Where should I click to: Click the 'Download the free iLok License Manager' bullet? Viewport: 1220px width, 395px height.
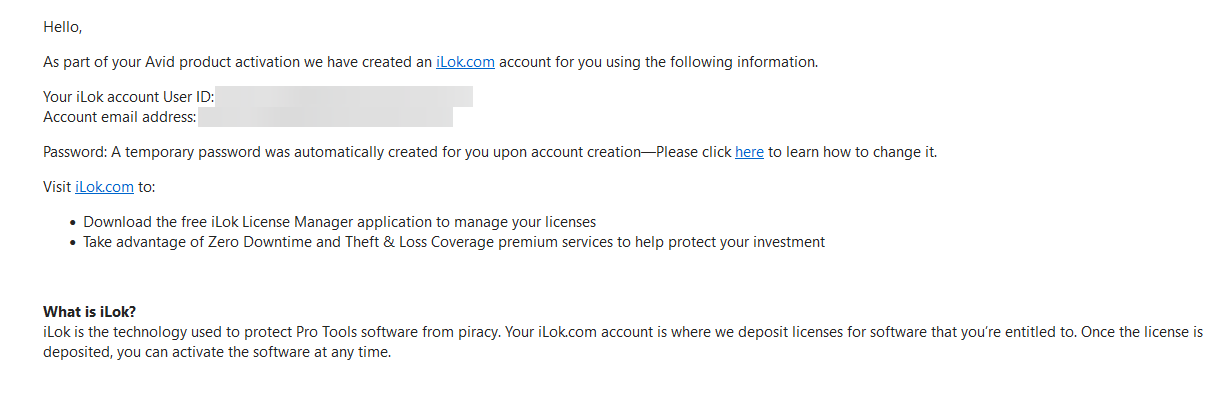[x=340, y=222]
